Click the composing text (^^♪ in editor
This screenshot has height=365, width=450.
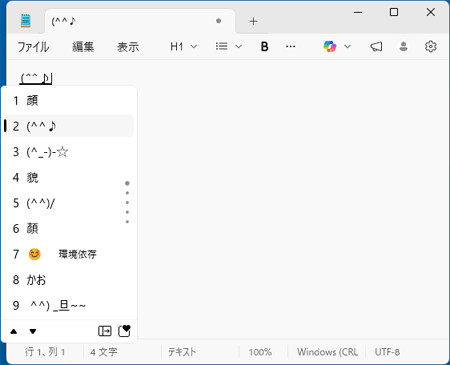pyautogui.click(x=35, y=78)
